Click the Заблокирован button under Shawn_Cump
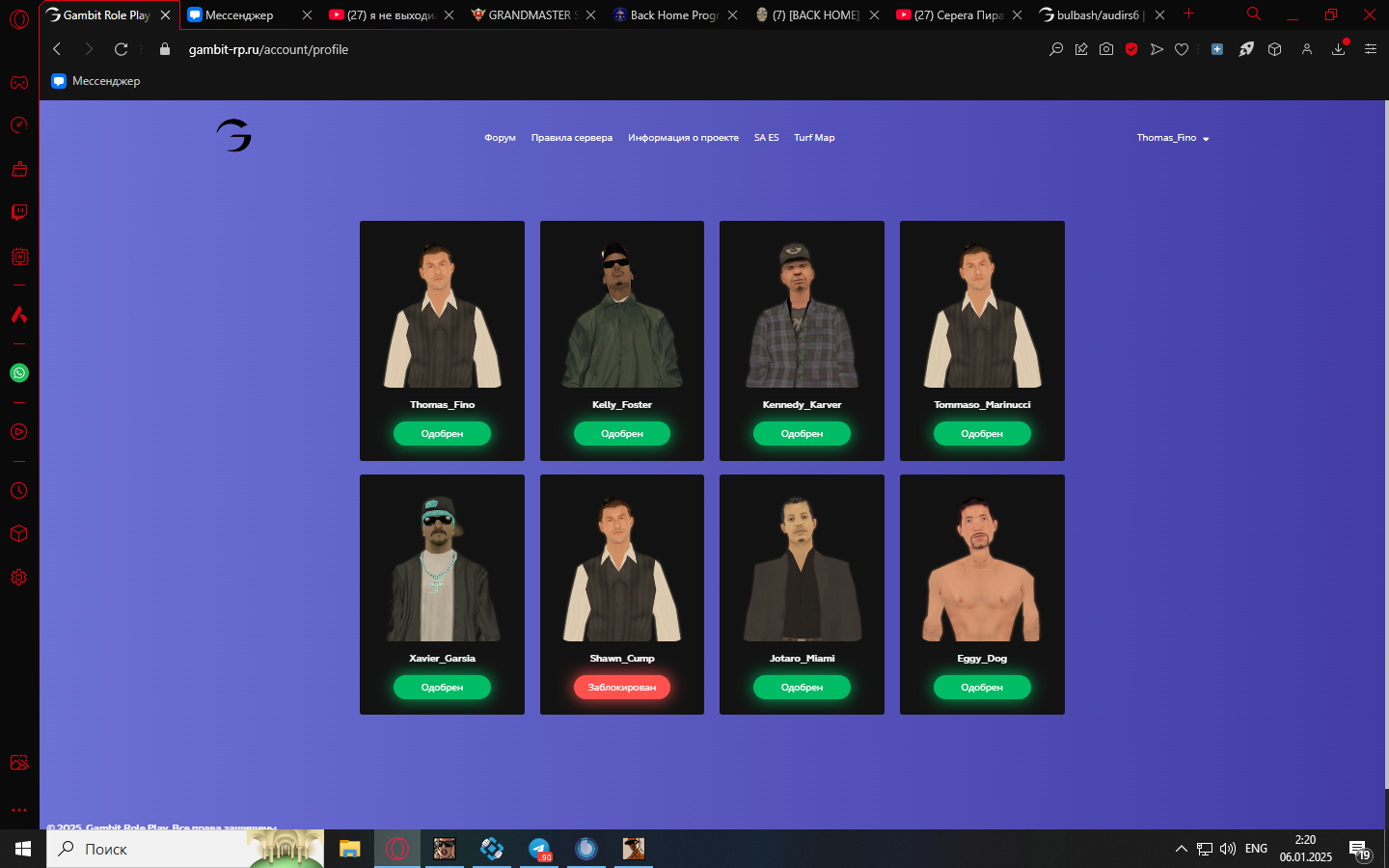 pos(621,688)
